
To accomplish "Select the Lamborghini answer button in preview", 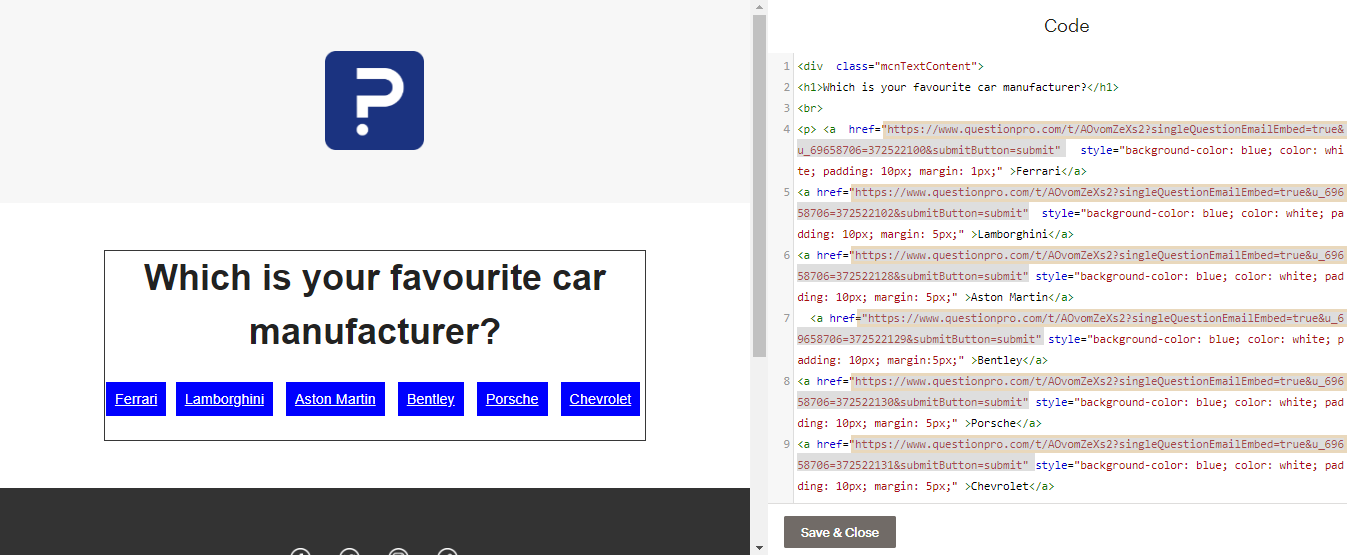I will click(x=224, y=399).
